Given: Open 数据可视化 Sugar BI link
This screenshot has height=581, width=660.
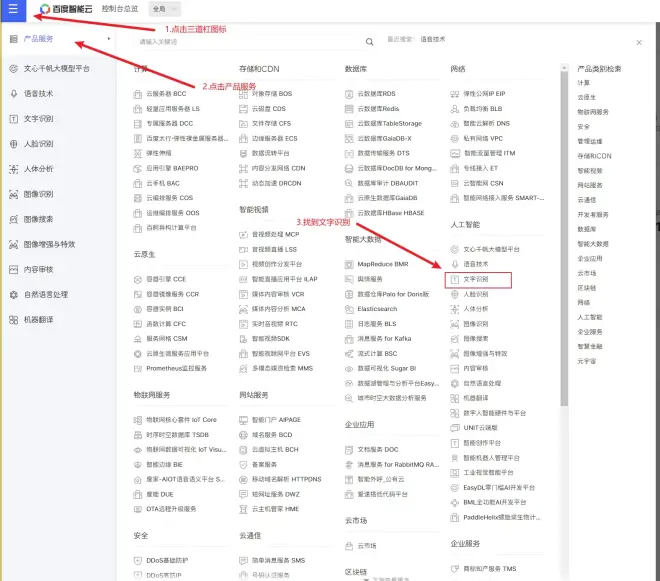Looking at the screenshot, I should point(387,369).
